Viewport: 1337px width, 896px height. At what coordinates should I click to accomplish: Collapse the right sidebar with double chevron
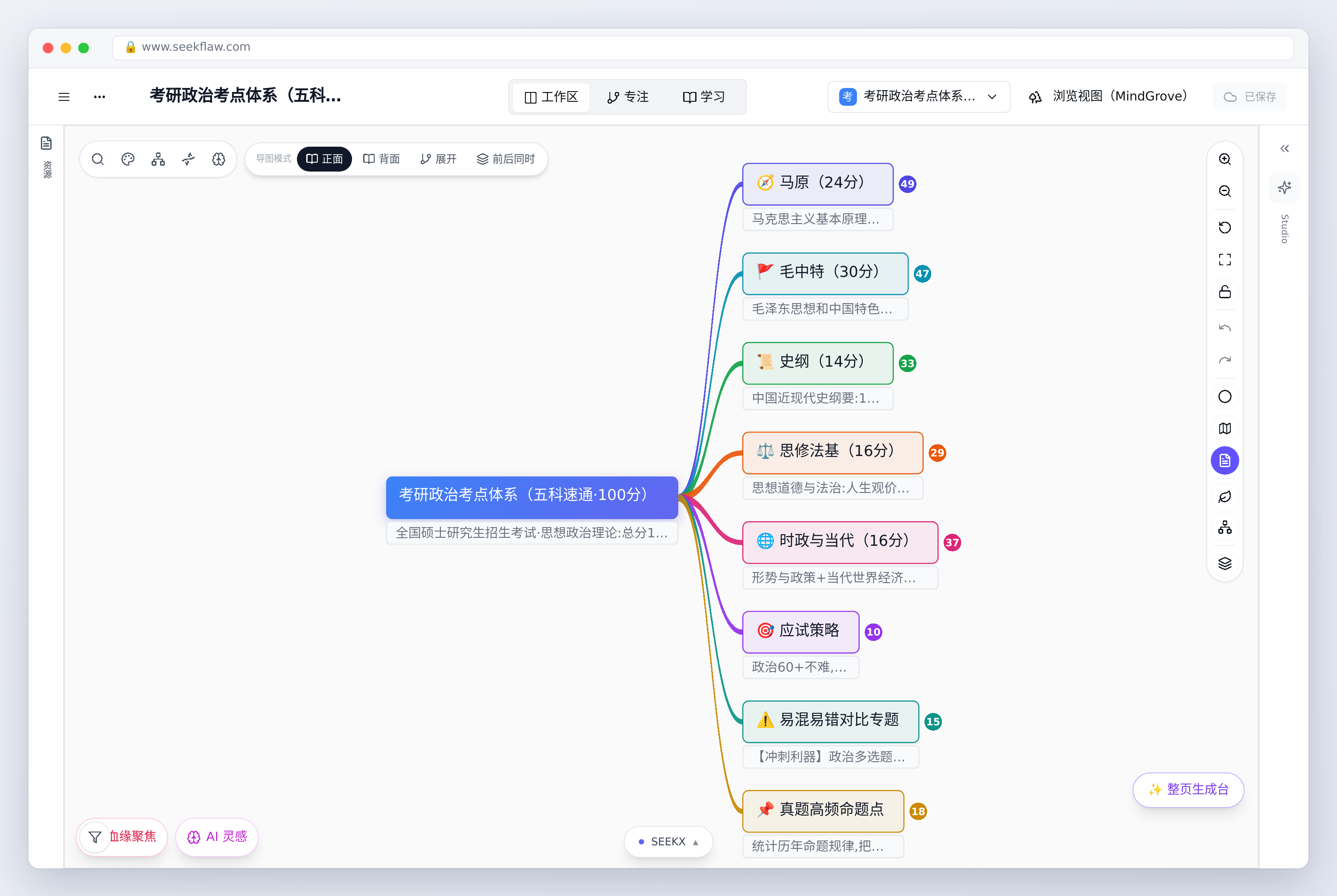click(x=1285, y=148)
